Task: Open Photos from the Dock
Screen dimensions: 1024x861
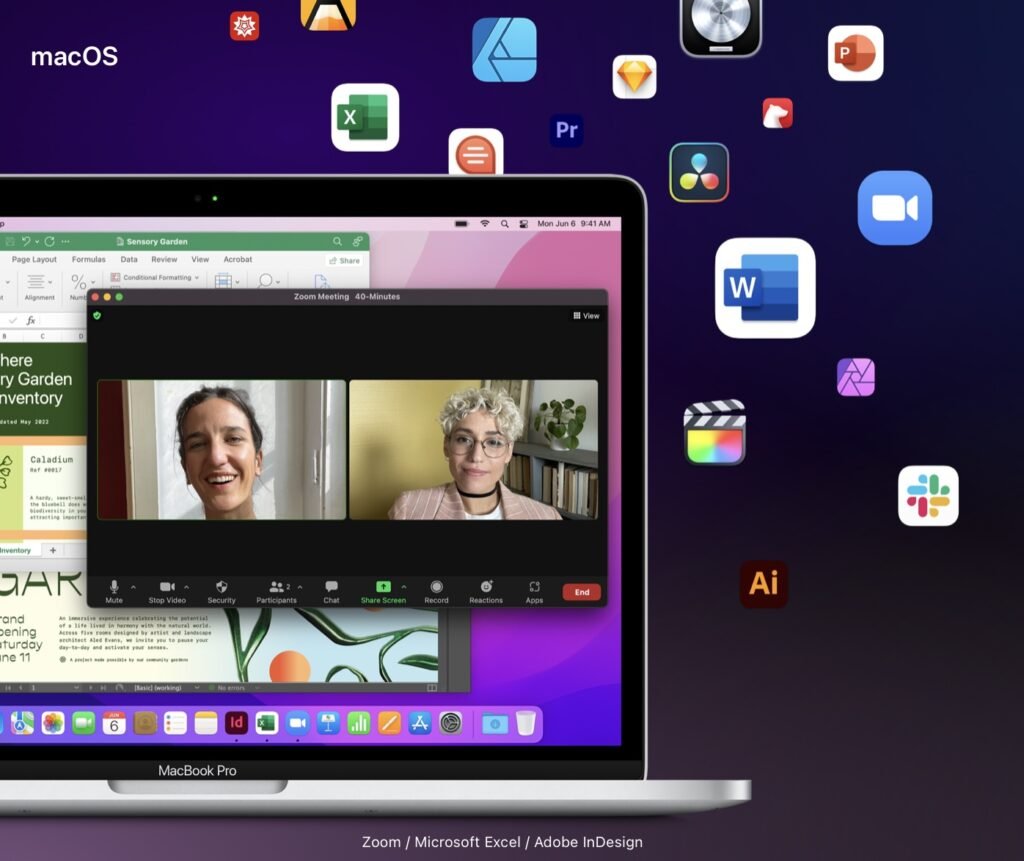Action: (x=53, y=723)
